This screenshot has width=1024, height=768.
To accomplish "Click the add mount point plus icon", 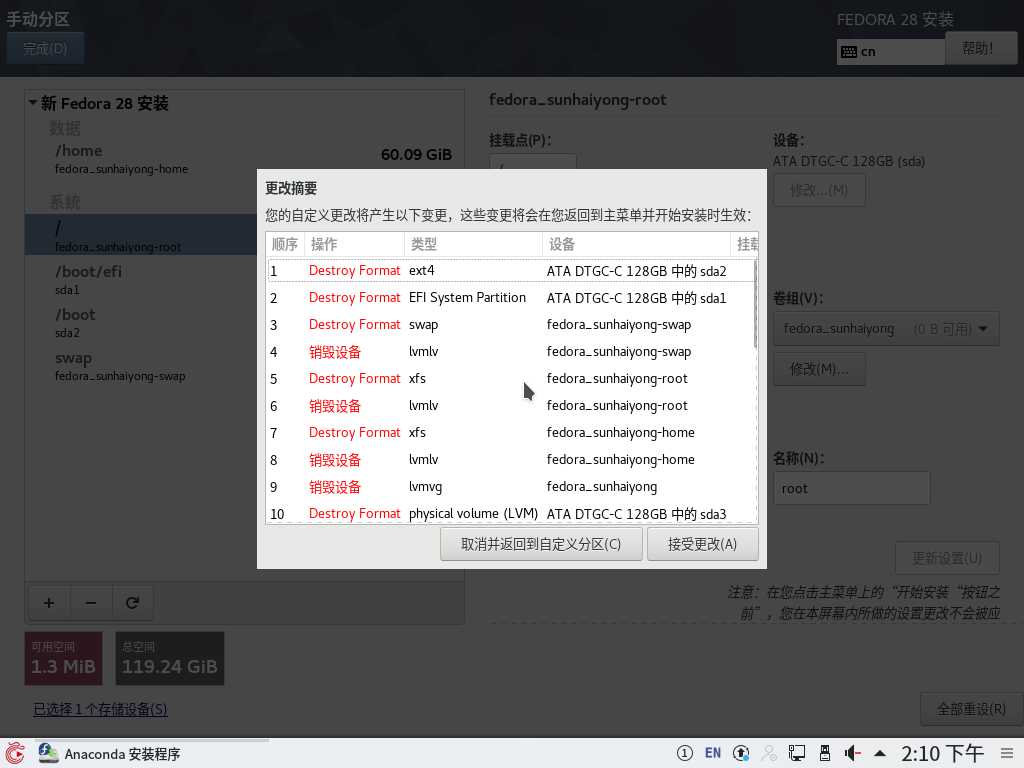I will [49, 603].
